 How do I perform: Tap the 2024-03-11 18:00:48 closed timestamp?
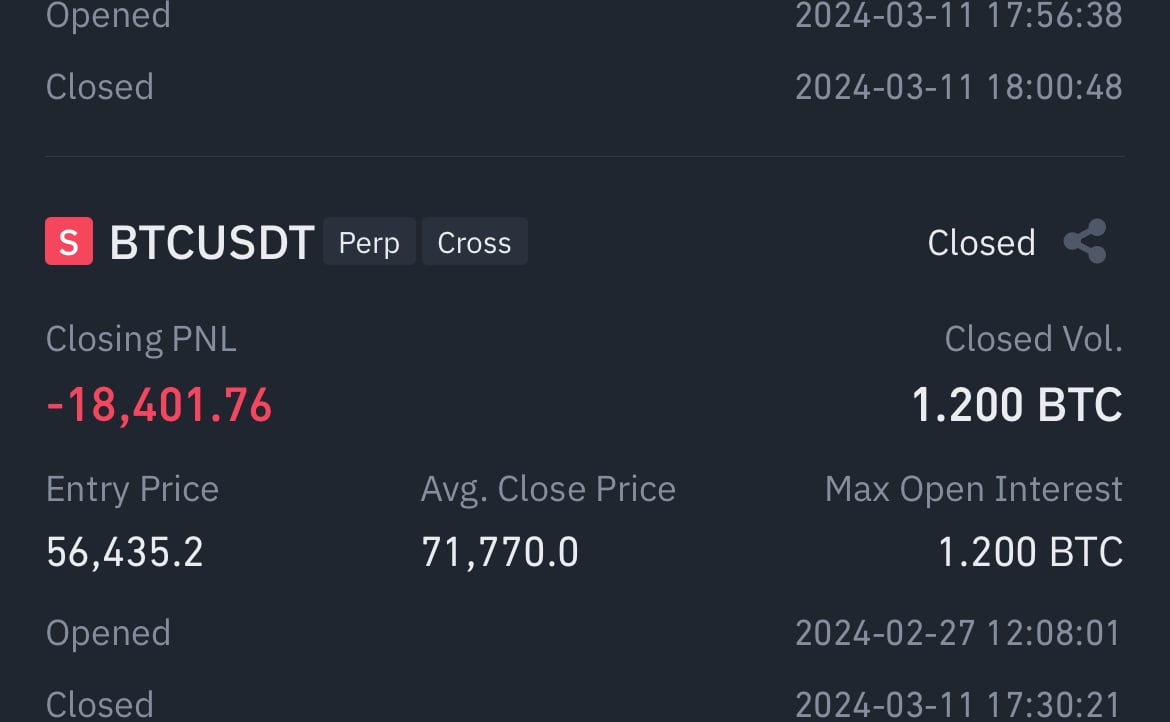coord(958,87)
